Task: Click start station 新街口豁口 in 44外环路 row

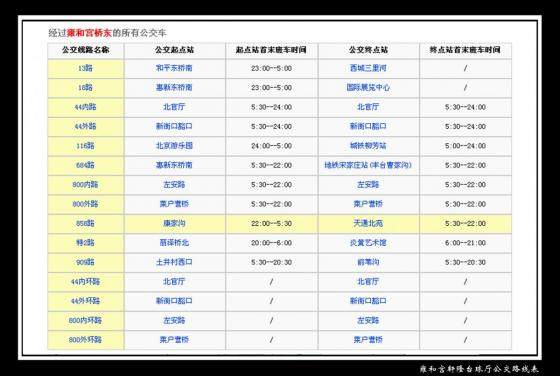Action: [174, 301]
